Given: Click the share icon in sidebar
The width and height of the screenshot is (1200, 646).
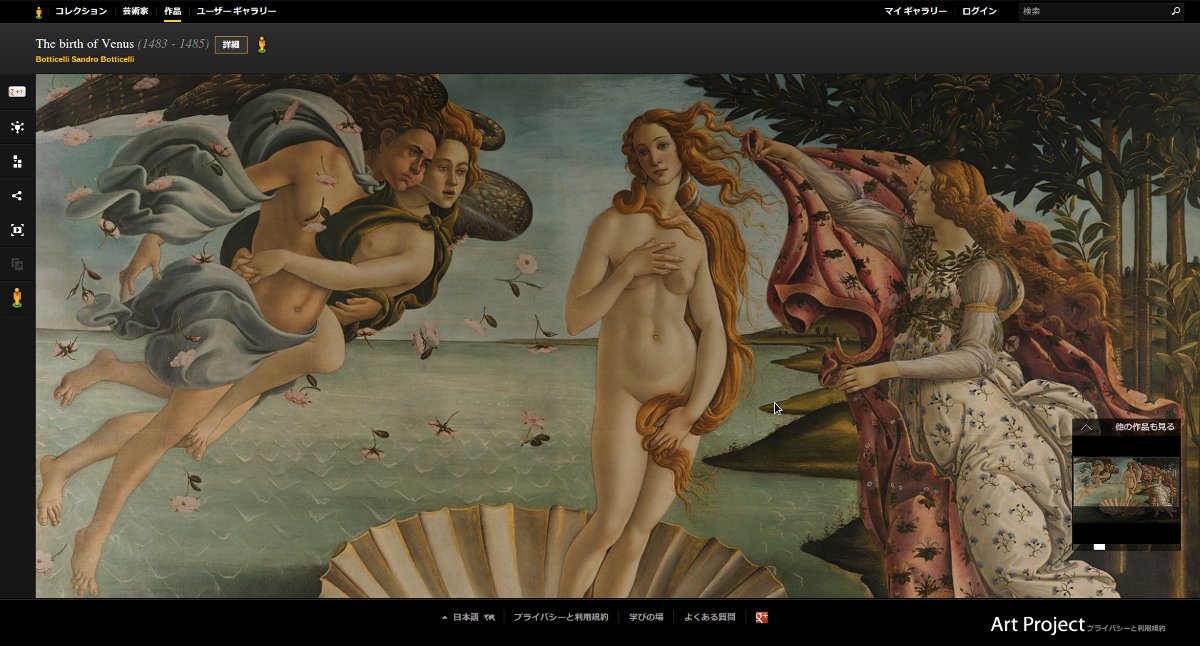Looking at the screenshot, I should [17, 196].
